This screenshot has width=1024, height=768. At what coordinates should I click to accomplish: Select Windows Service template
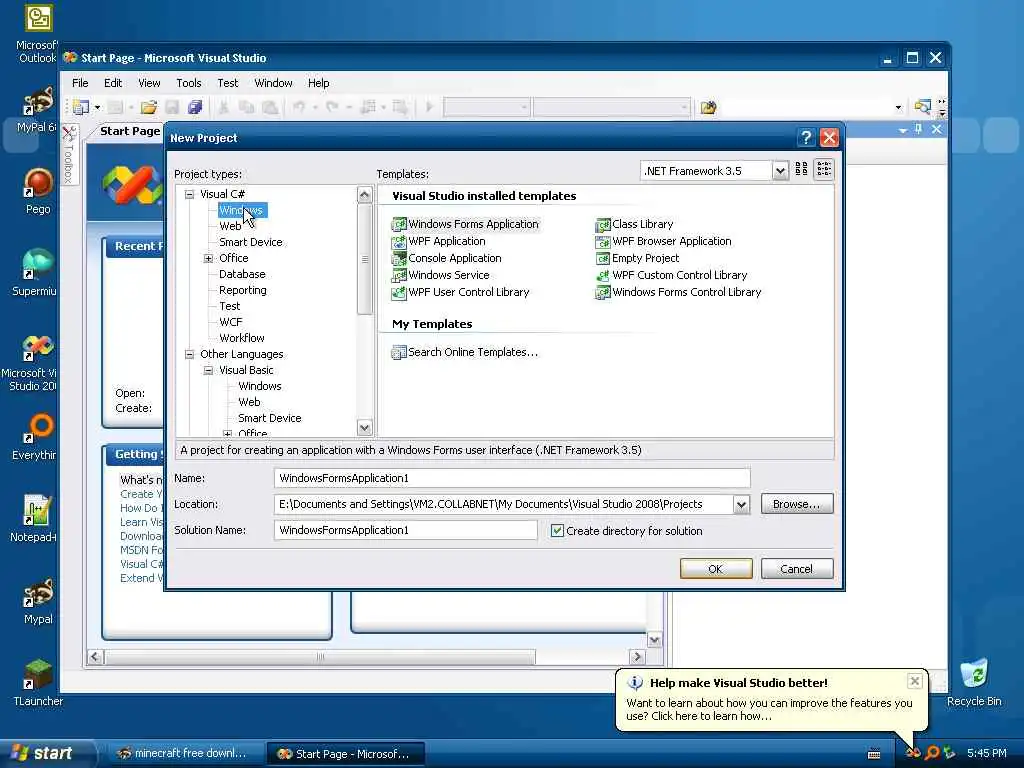coord(440,275)
